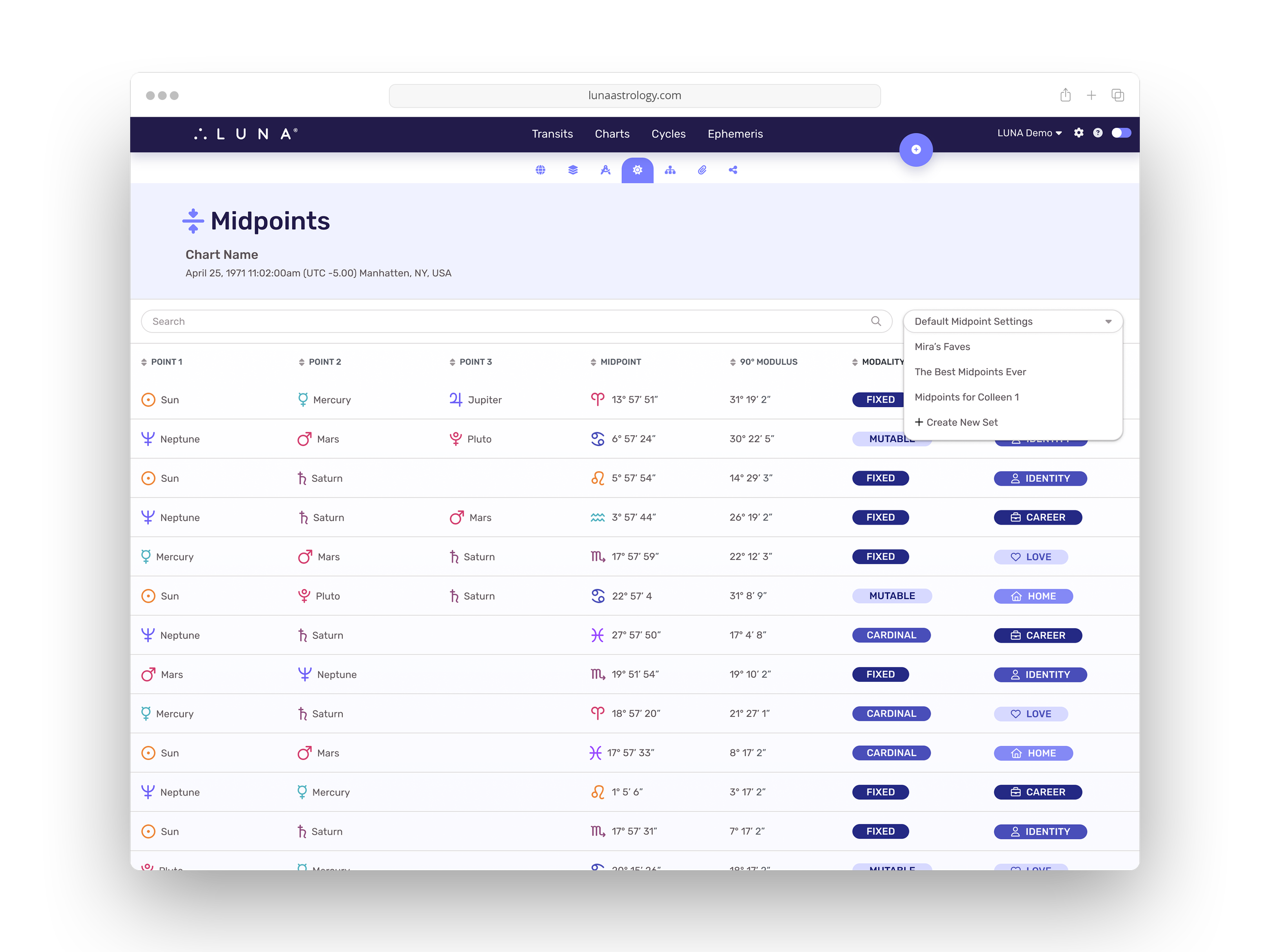Click the share icon in sub-toolbar
The image size is (1270, 952).
733,170
